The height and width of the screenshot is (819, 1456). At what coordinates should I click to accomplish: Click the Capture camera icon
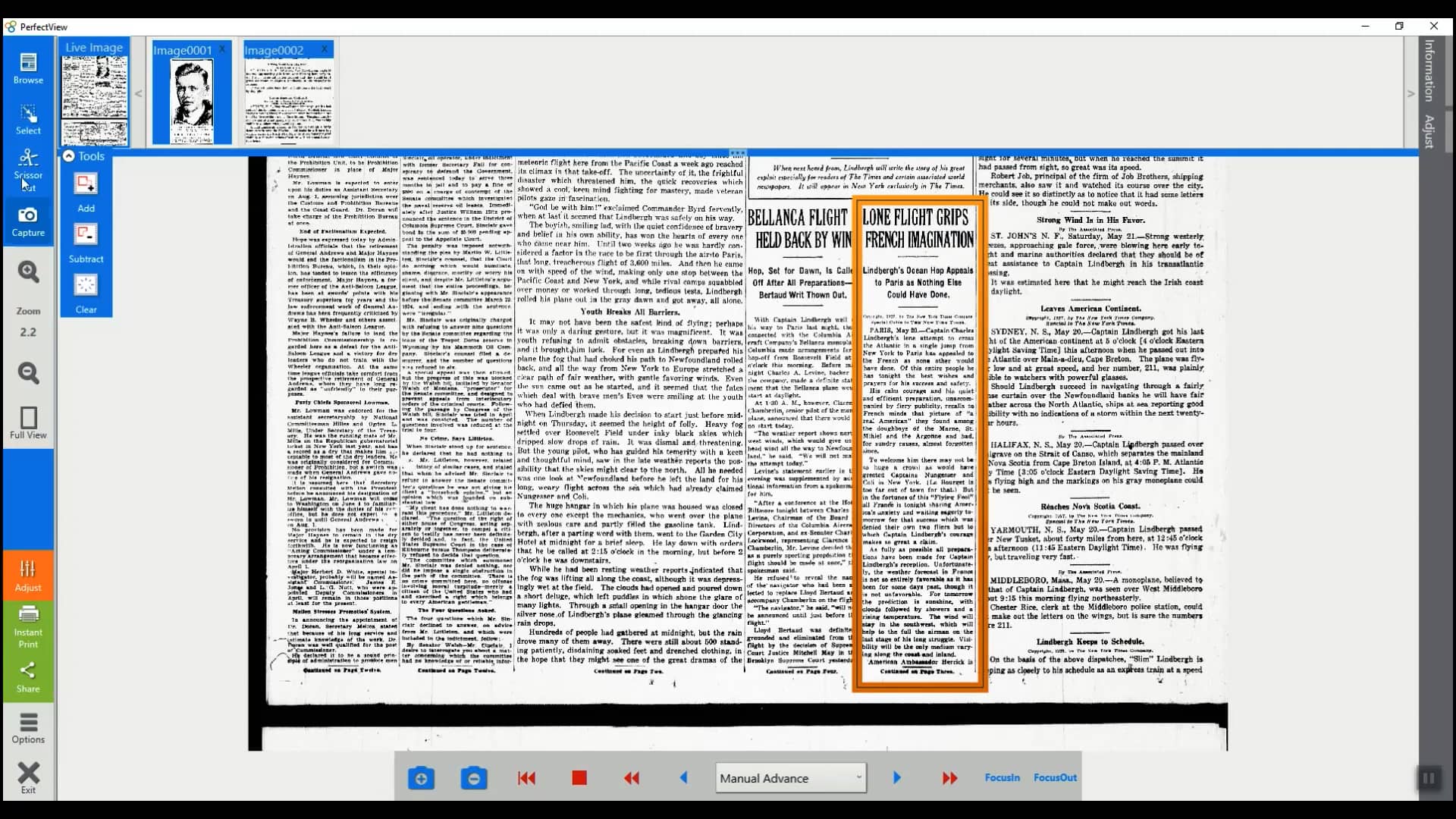28,220
